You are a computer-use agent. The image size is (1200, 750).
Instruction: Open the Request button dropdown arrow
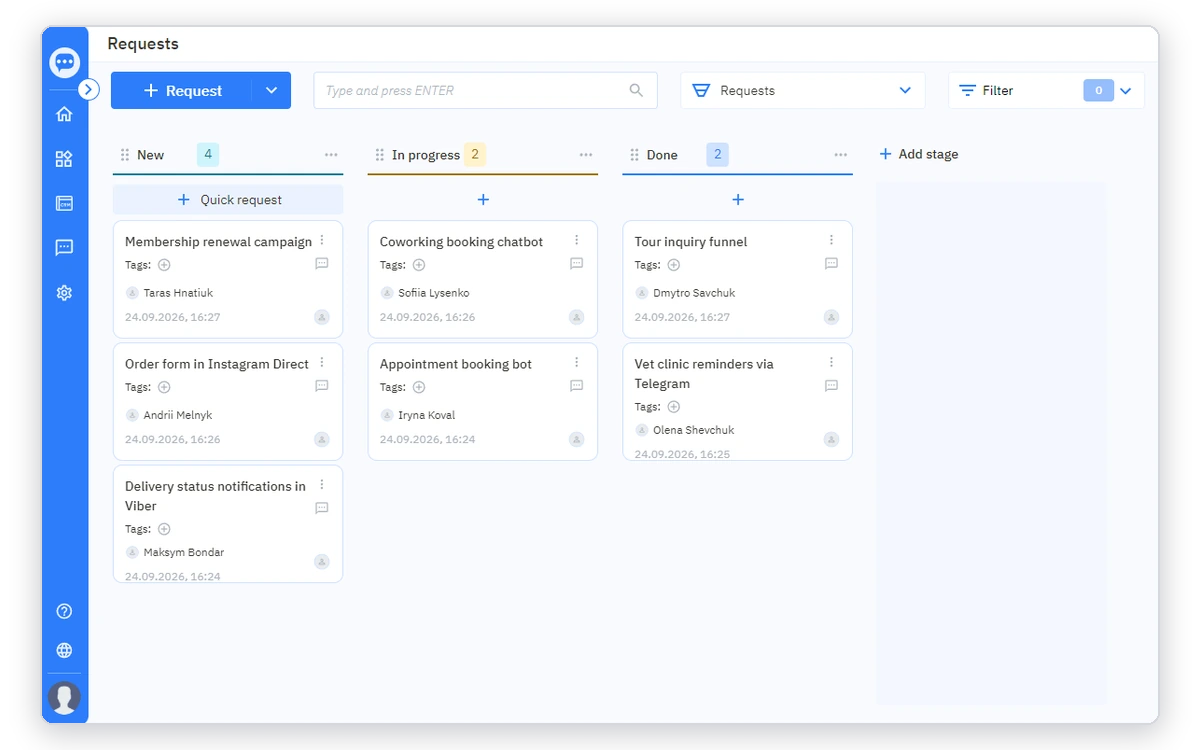click(272, 90)
